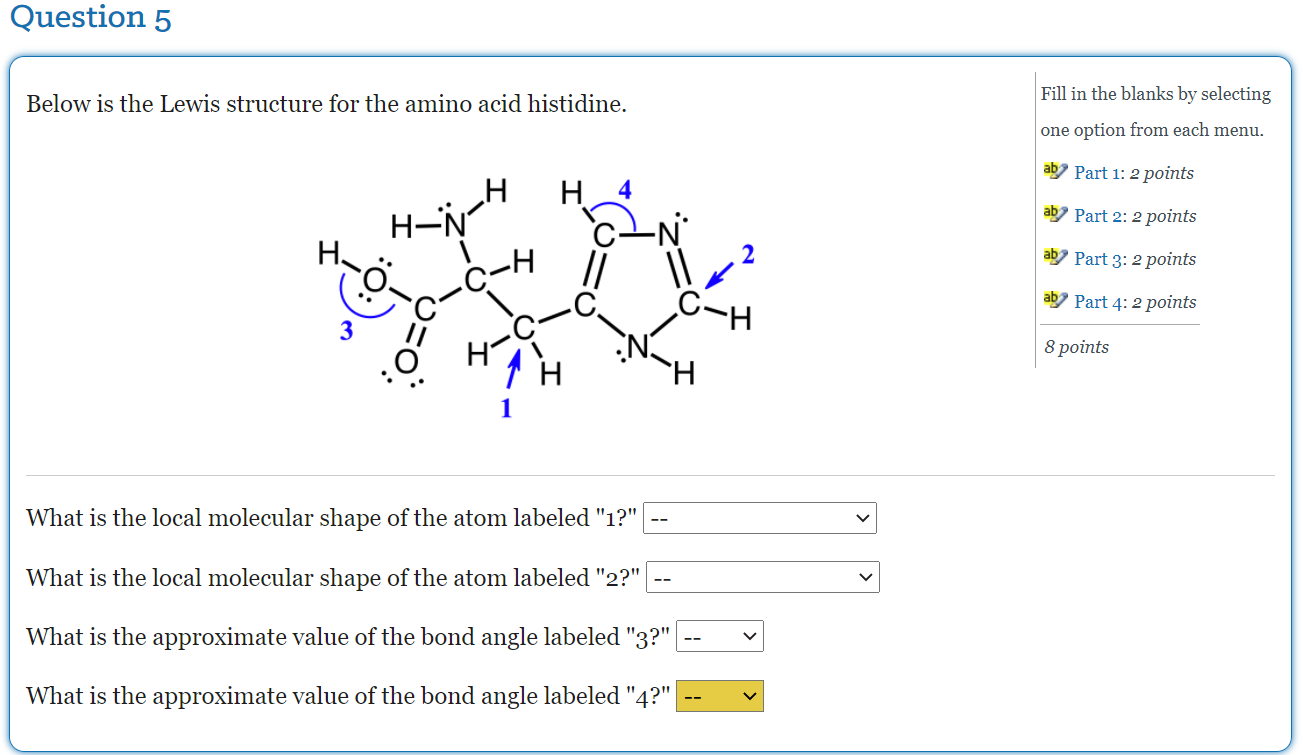The height and width of the screenshot is (755, 1303).
Task: Click the chevron on the angle 3 dropdown
Action: point(752,636)
